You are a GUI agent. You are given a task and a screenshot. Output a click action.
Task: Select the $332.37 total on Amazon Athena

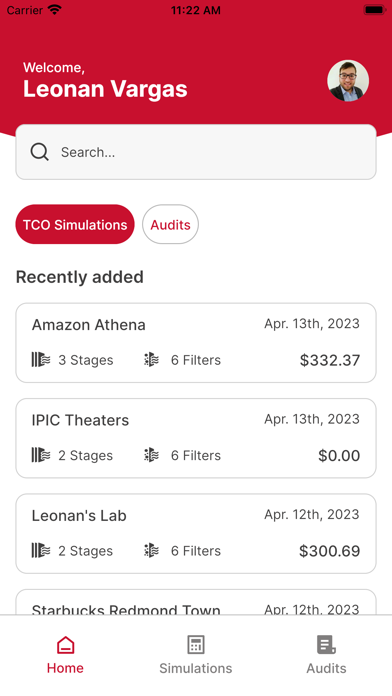(x=330, y=360)
